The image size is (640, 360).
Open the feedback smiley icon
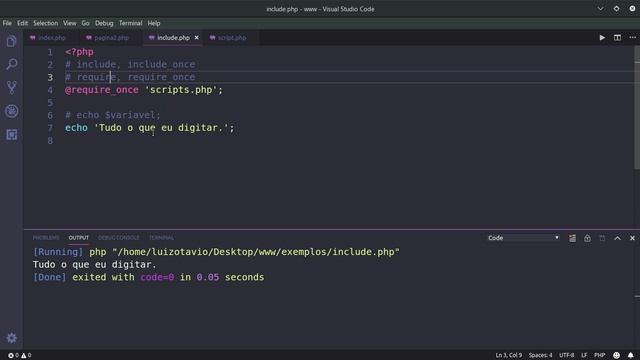(x=616, y=355)
